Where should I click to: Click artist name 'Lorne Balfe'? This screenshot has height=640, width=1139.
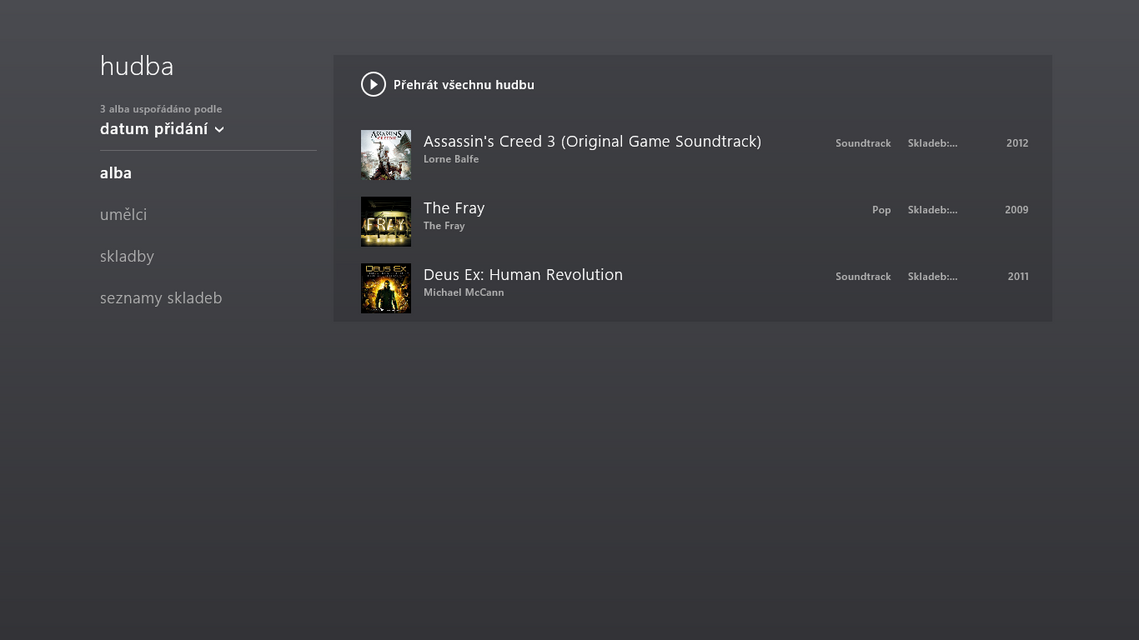click(x=451, y=159)
